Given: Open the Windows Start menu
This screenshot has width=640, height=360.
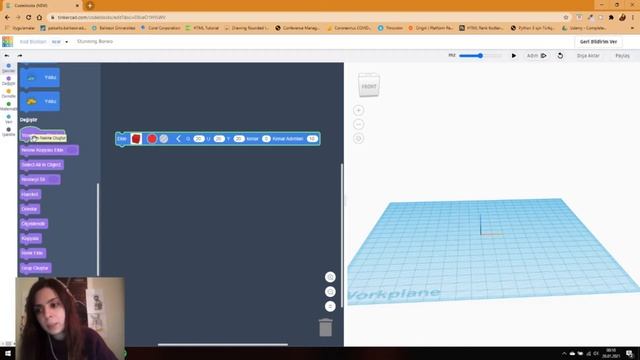Looking at the screenshot, I should point(7,353).
